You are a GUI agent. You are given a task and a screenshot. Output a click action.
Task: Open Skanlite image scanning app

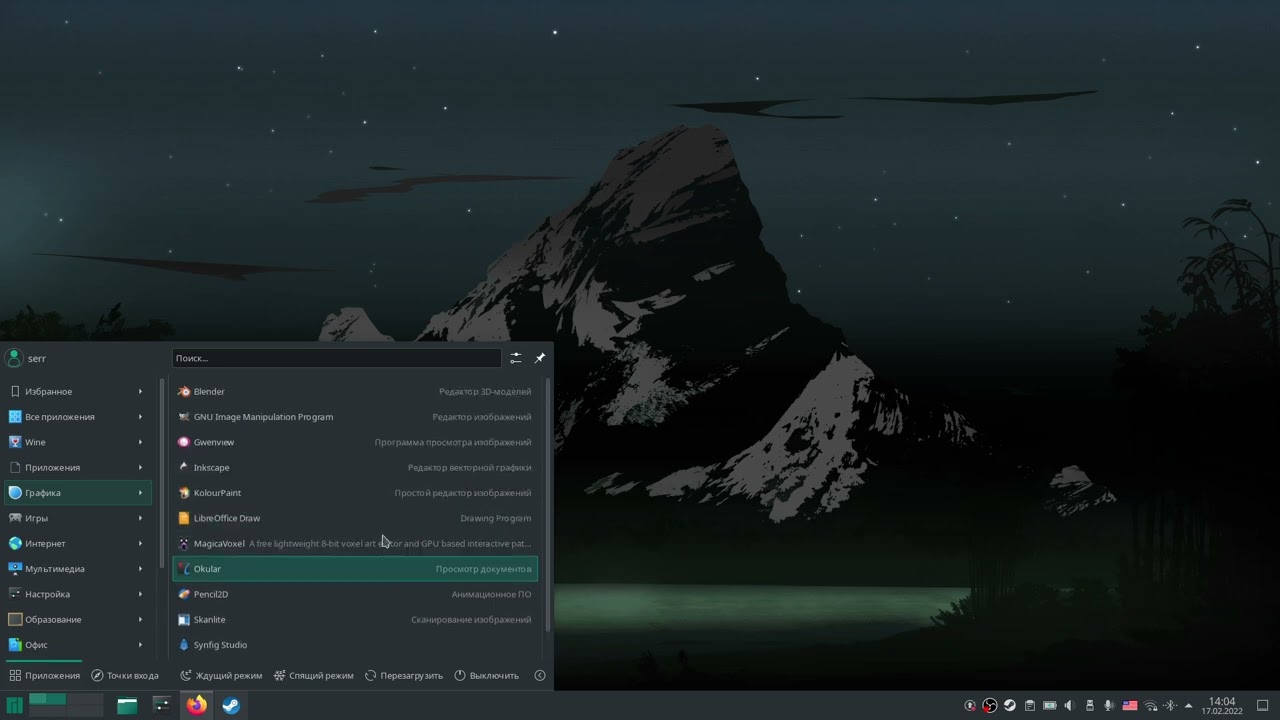355,619
